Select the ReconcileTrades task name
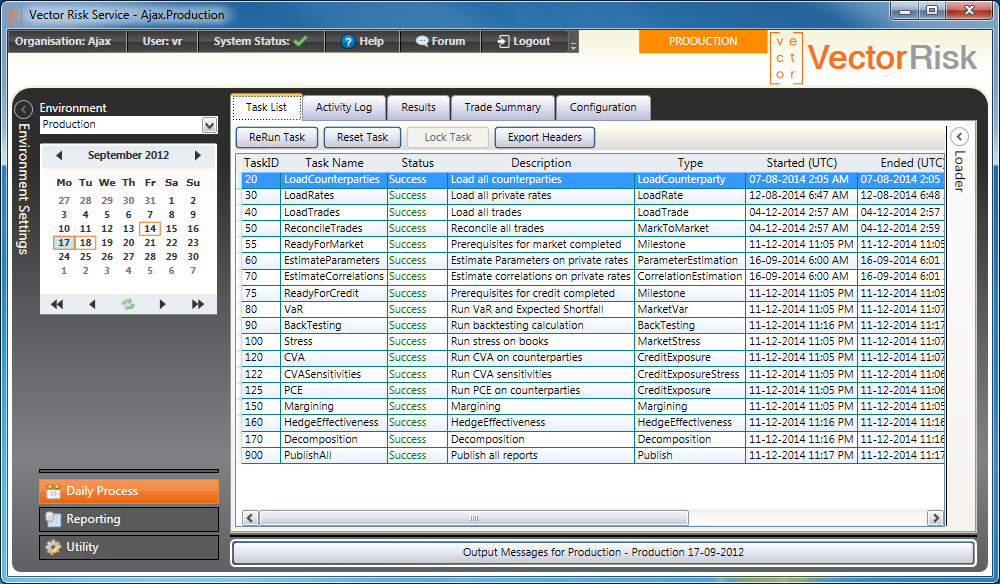 tap(323, 228)
